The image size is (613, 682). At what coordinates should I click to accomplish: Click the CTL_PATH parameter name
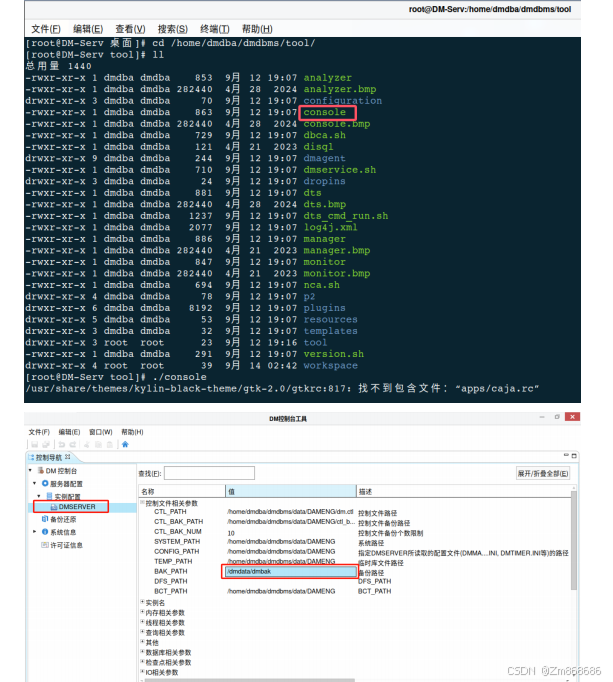(x=170, y=512)
